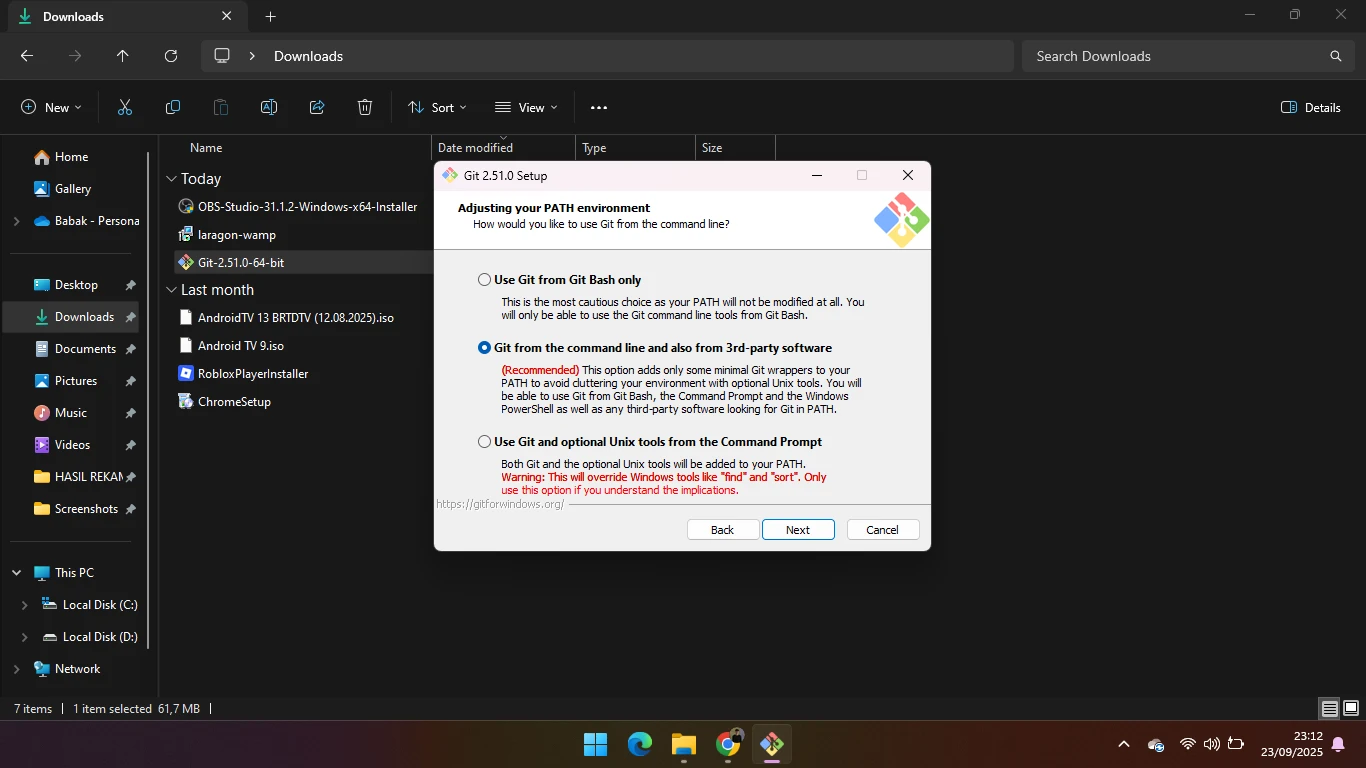Click the Copy icon in toolbar
The width and height of the screenshot is (1366, 768).
173,107
